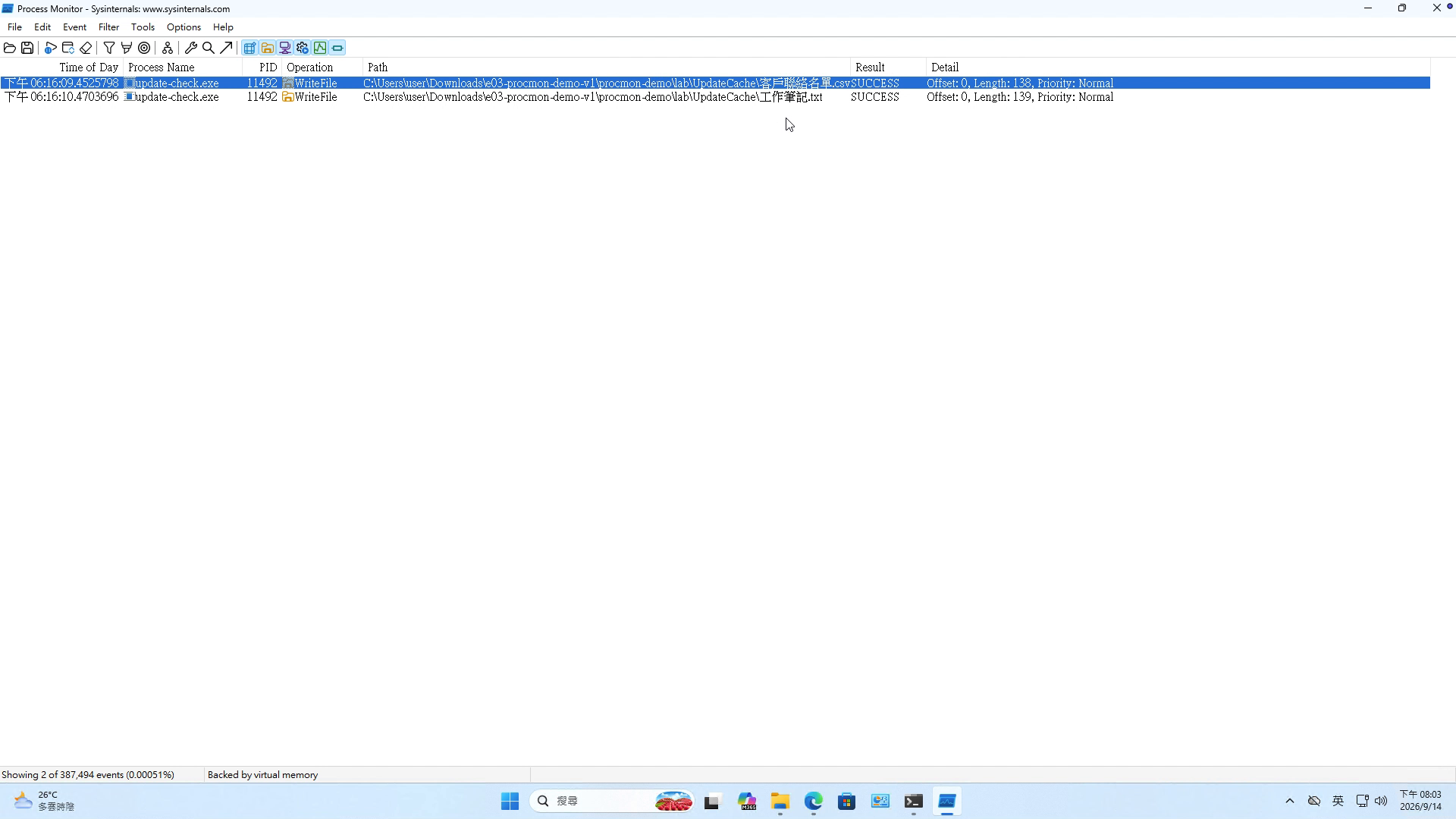Screen dimensions: 1456x819
Task: Click the timestamp 下午 06:16:10.4703696
Action: click(x=62, y=97)
